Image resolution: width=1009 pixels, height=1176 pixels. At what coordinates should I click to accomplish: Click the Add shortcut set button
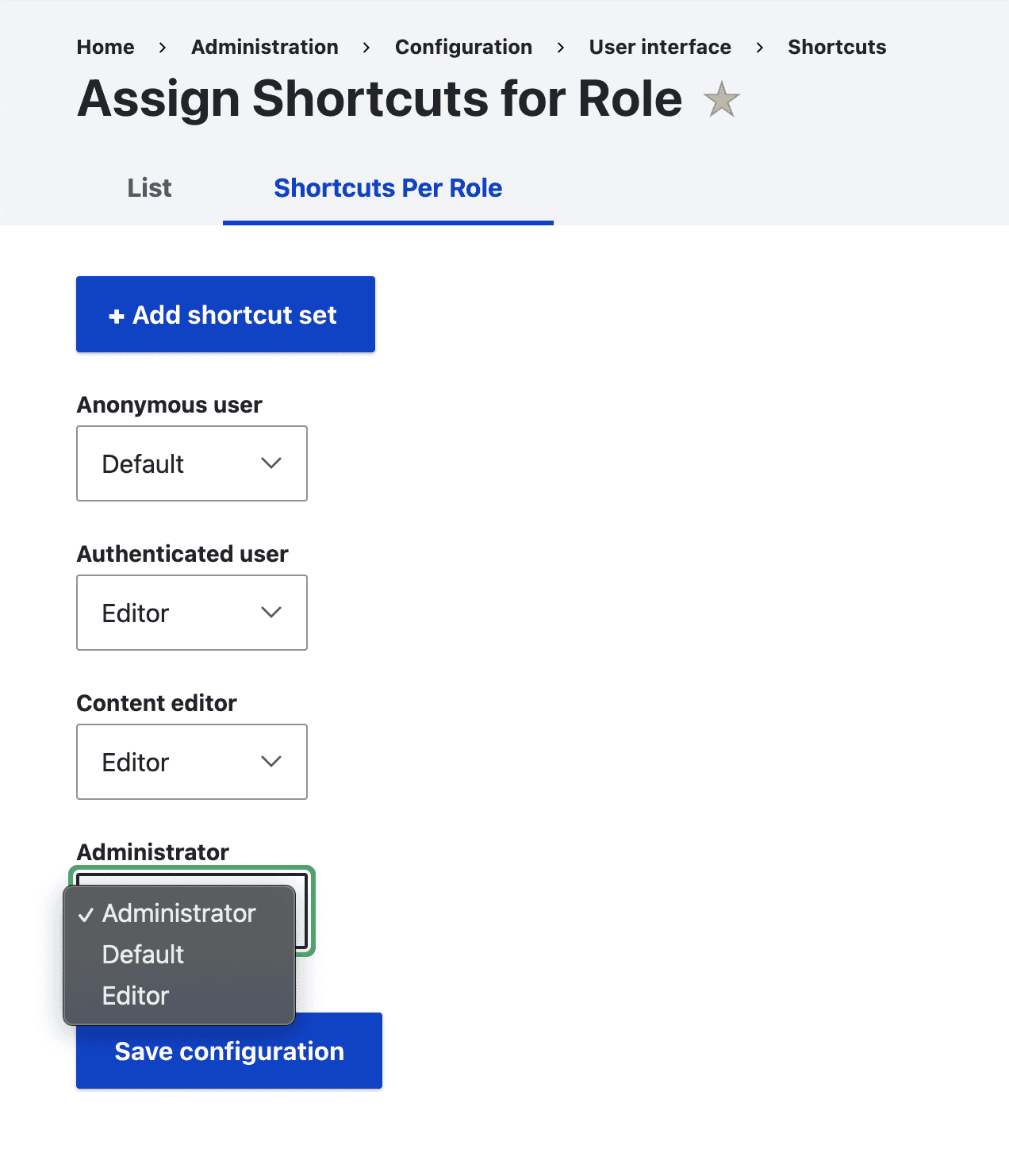coord(225,314)
